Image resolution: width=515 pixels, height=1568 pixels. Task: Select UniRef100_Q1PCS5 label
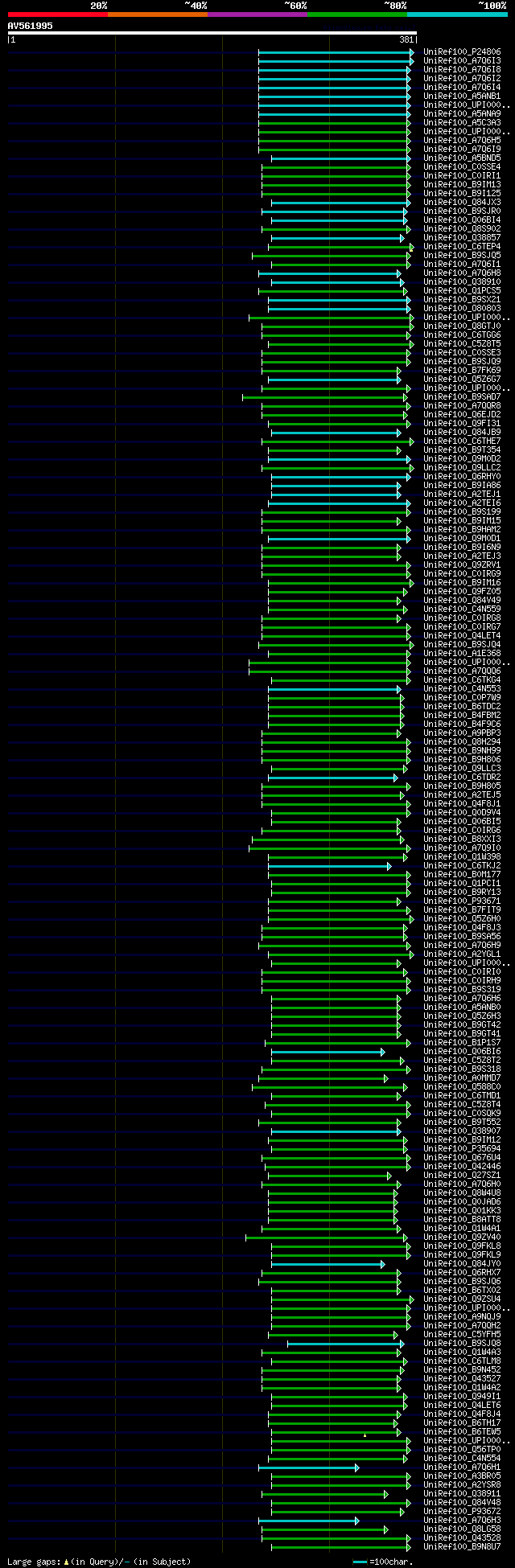point(462,290)
